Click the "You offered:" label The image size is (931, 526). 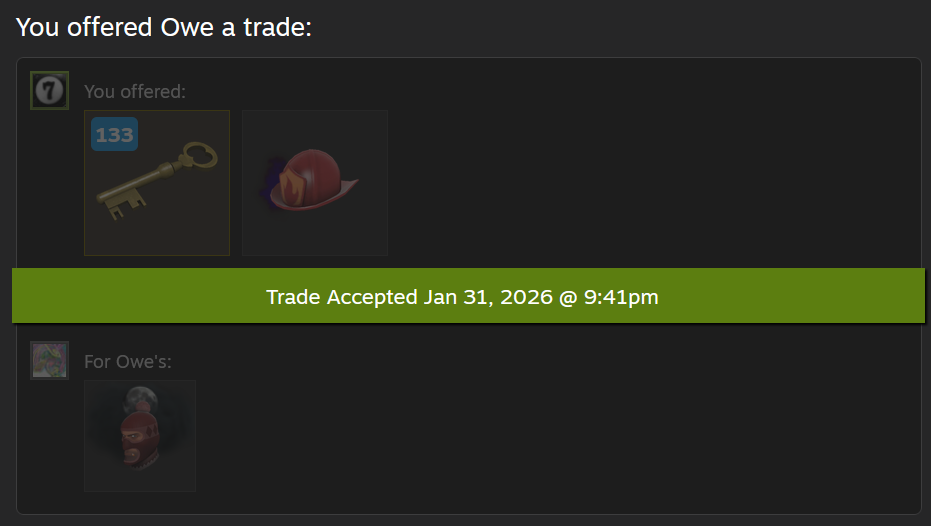point(135,91)
